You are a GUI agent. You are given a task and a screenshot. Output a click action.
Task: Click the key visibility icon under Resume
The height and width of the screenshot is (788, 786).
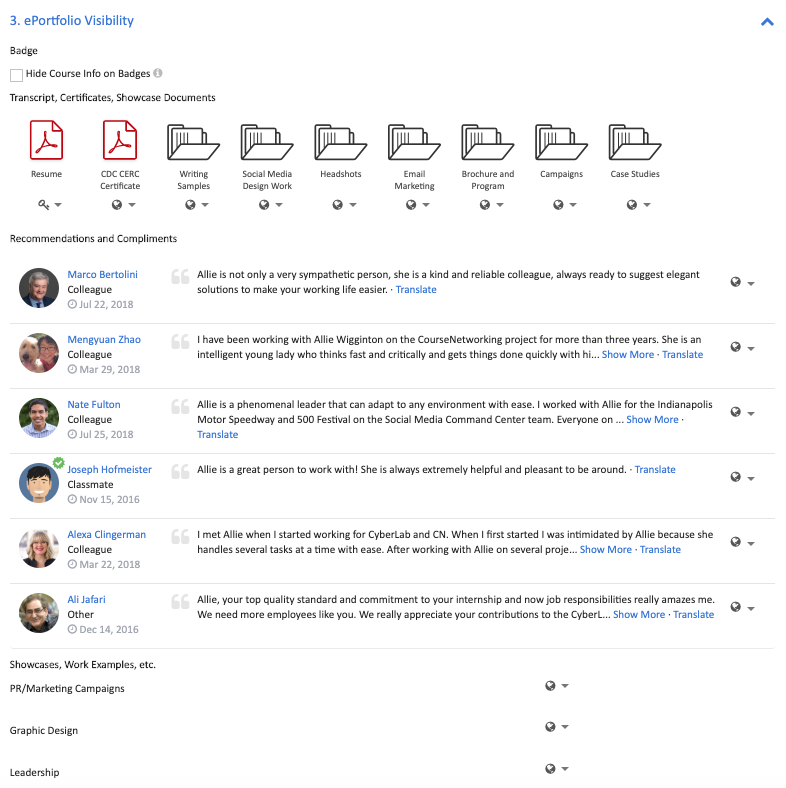click(x=44, y=205)
